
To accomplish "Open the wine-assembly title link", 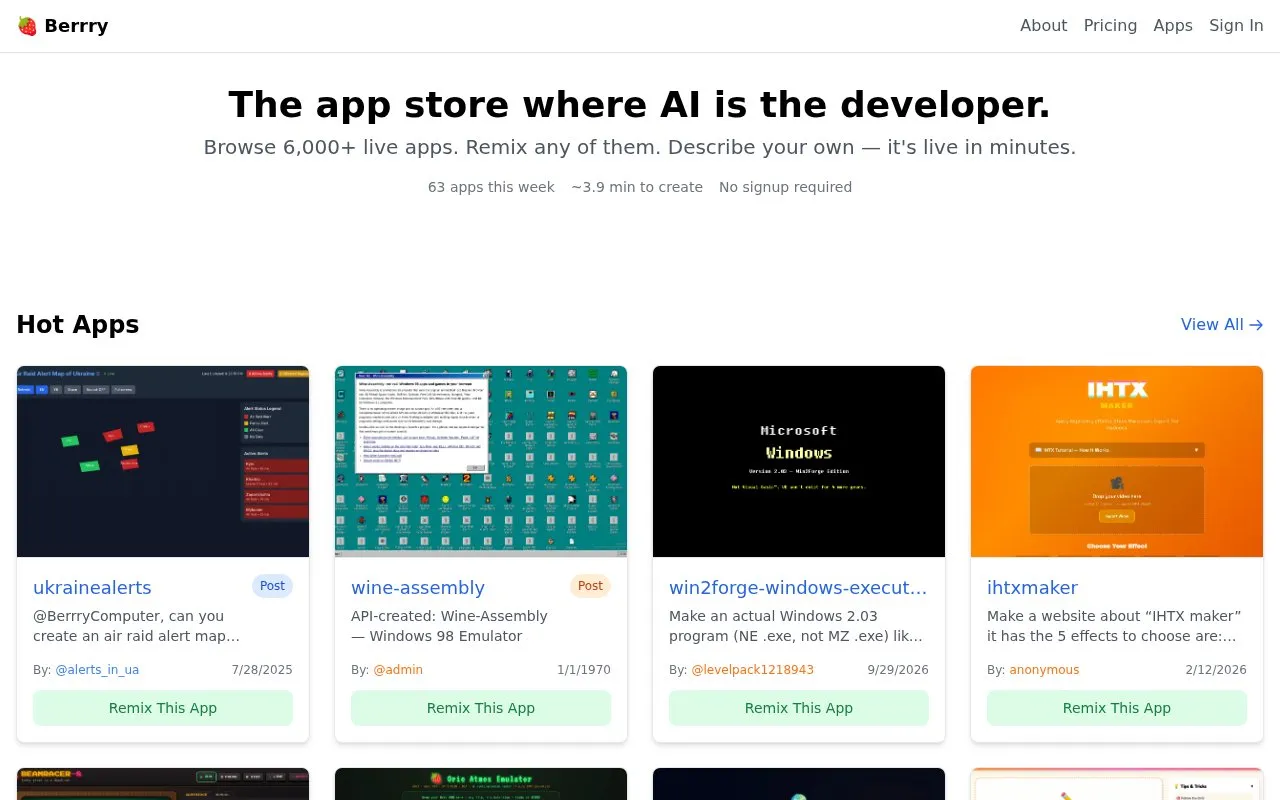I will [x=418, y=588].
